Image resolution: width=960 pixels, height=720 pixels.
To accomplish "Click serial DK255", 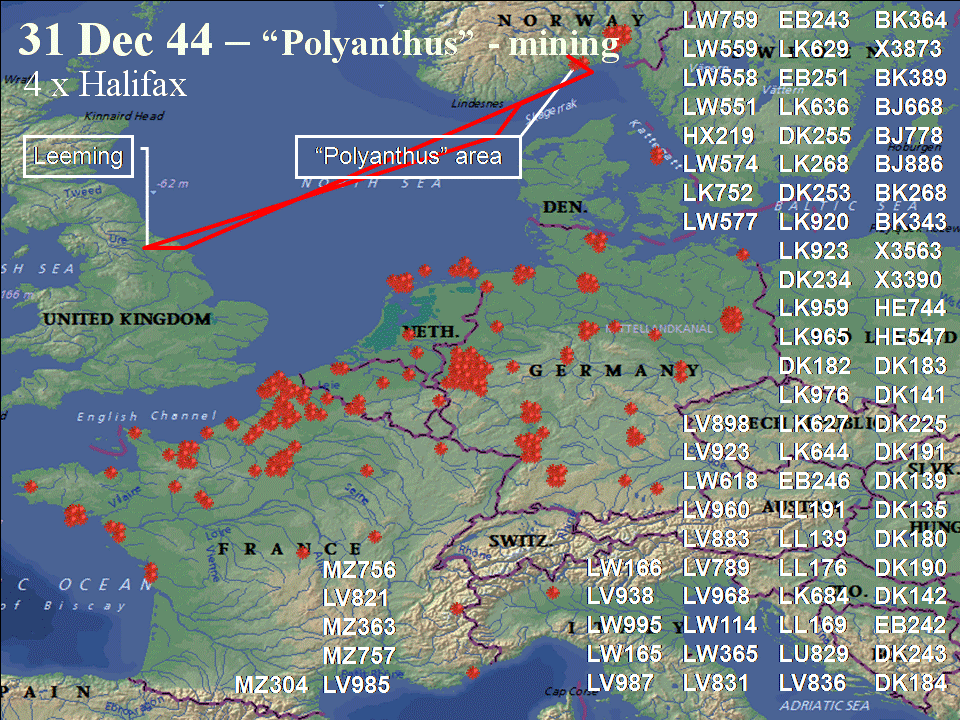I will pos(814,135).
